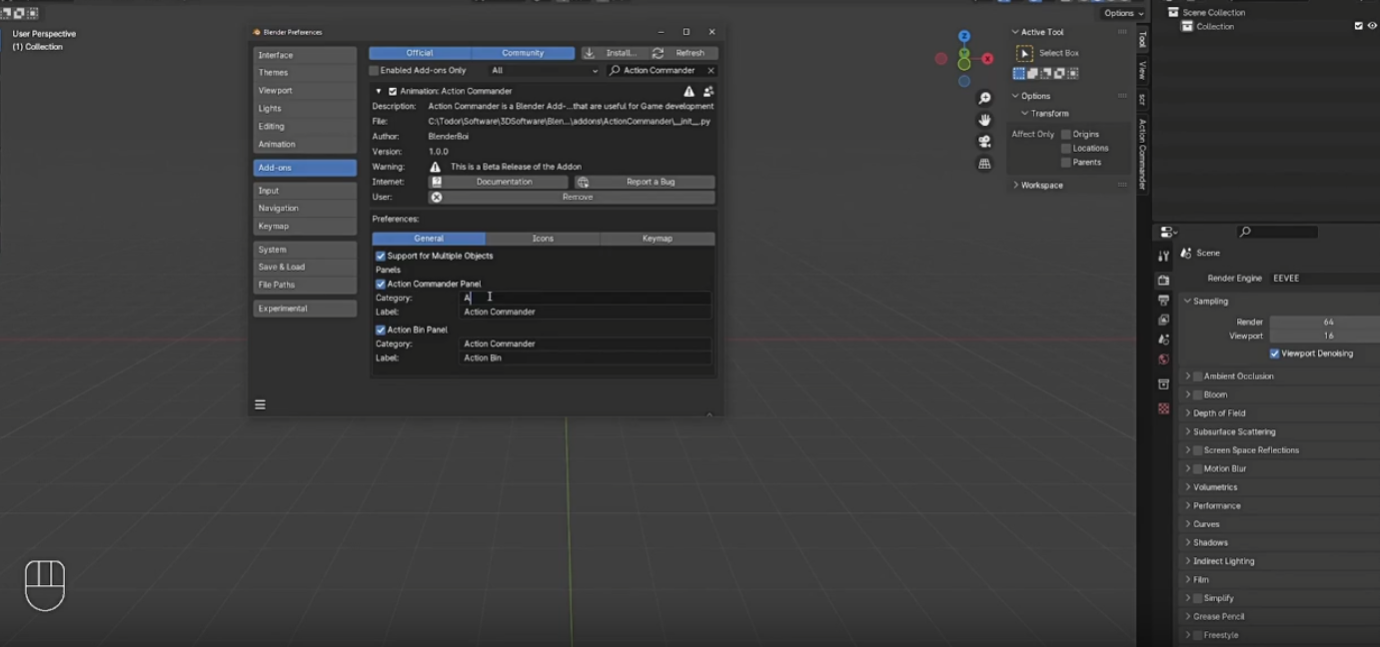
Task: Collapse the Transform subpanel
Action: [1025, 113]
